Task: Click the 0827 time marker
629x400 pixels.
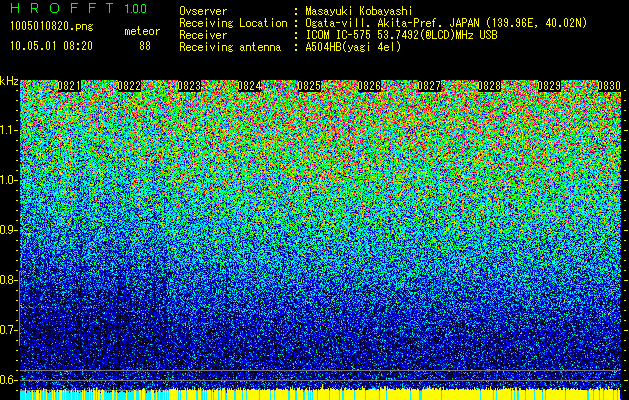Action: [x=429, y=86]
